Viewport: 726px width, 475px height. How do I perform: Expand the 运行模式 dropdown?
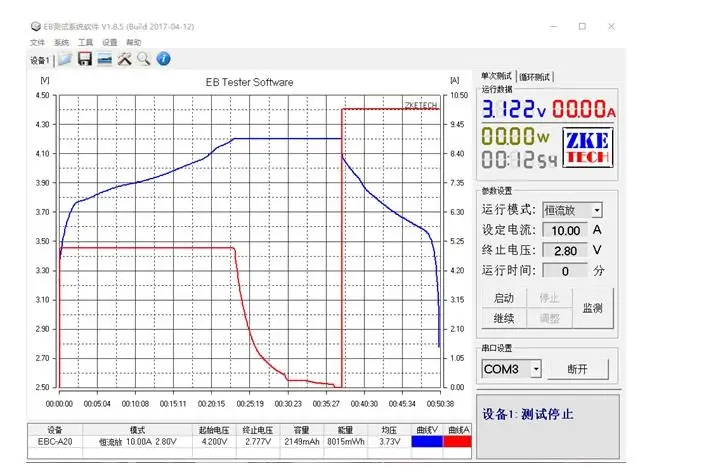[x=597, y=210]
